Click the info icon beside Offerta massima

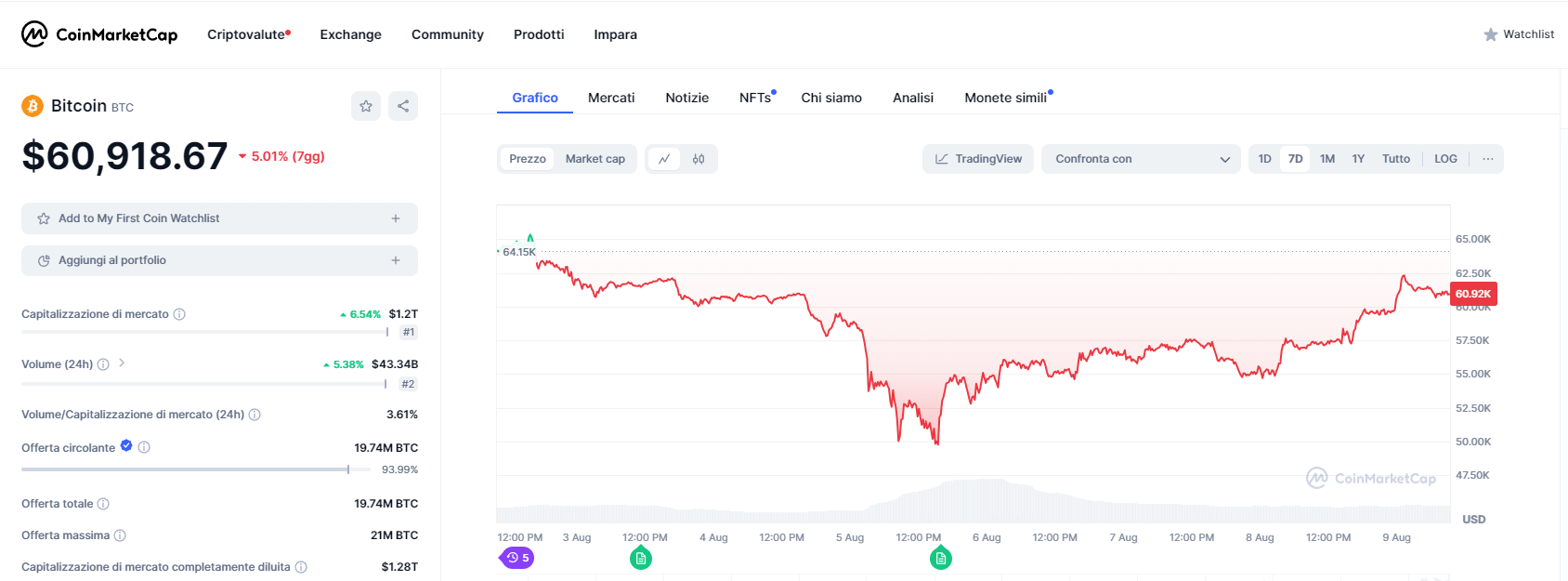(120, 535)
